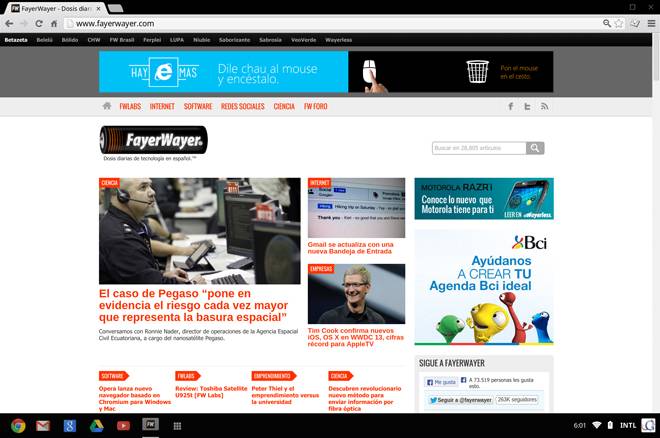Open the Saborizante network link
Image resolution: width=660 pixels, height=438 pixels.
pyautogui.click(x=234, y=40)
